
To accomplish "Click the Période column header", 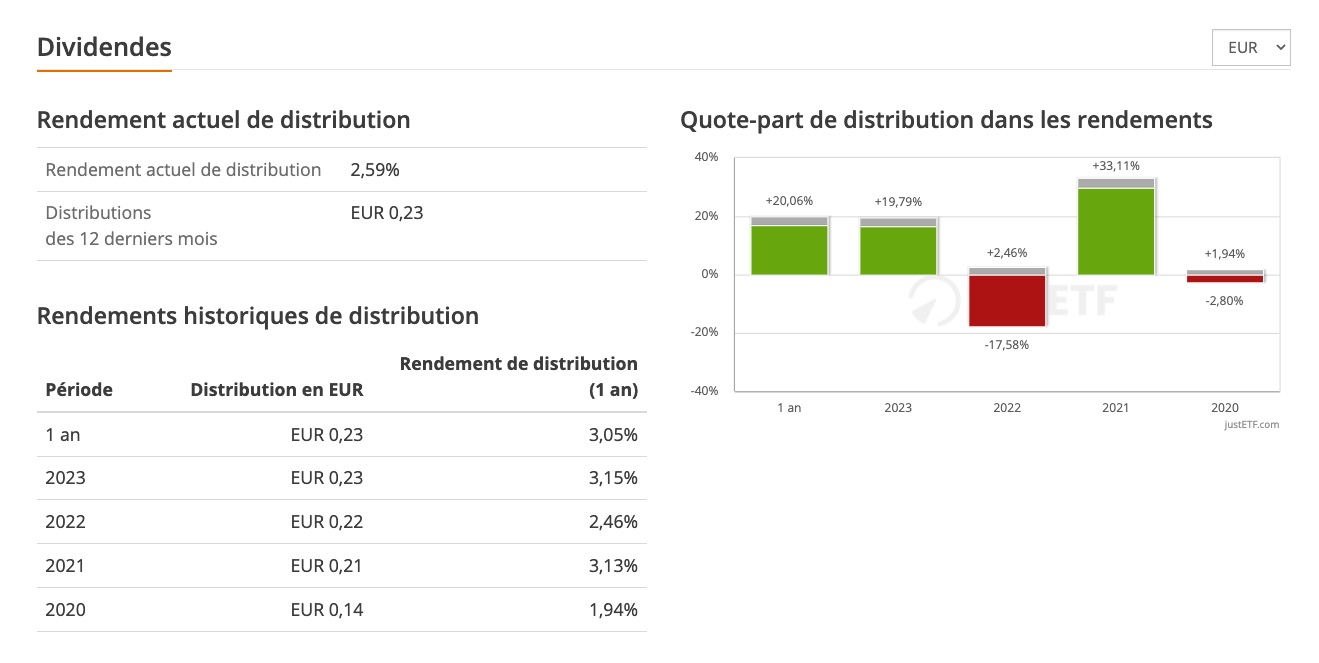I will (79, 390).
